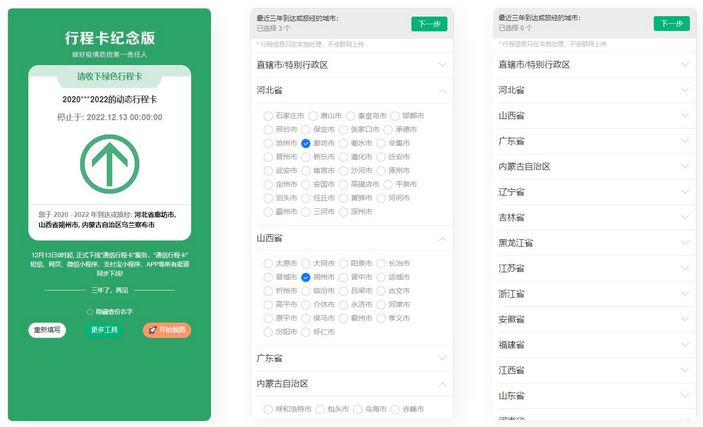The image size is (703, 427).
Task: Uncheck the 廊坊市 checkbox
Action: coord(306,144)
